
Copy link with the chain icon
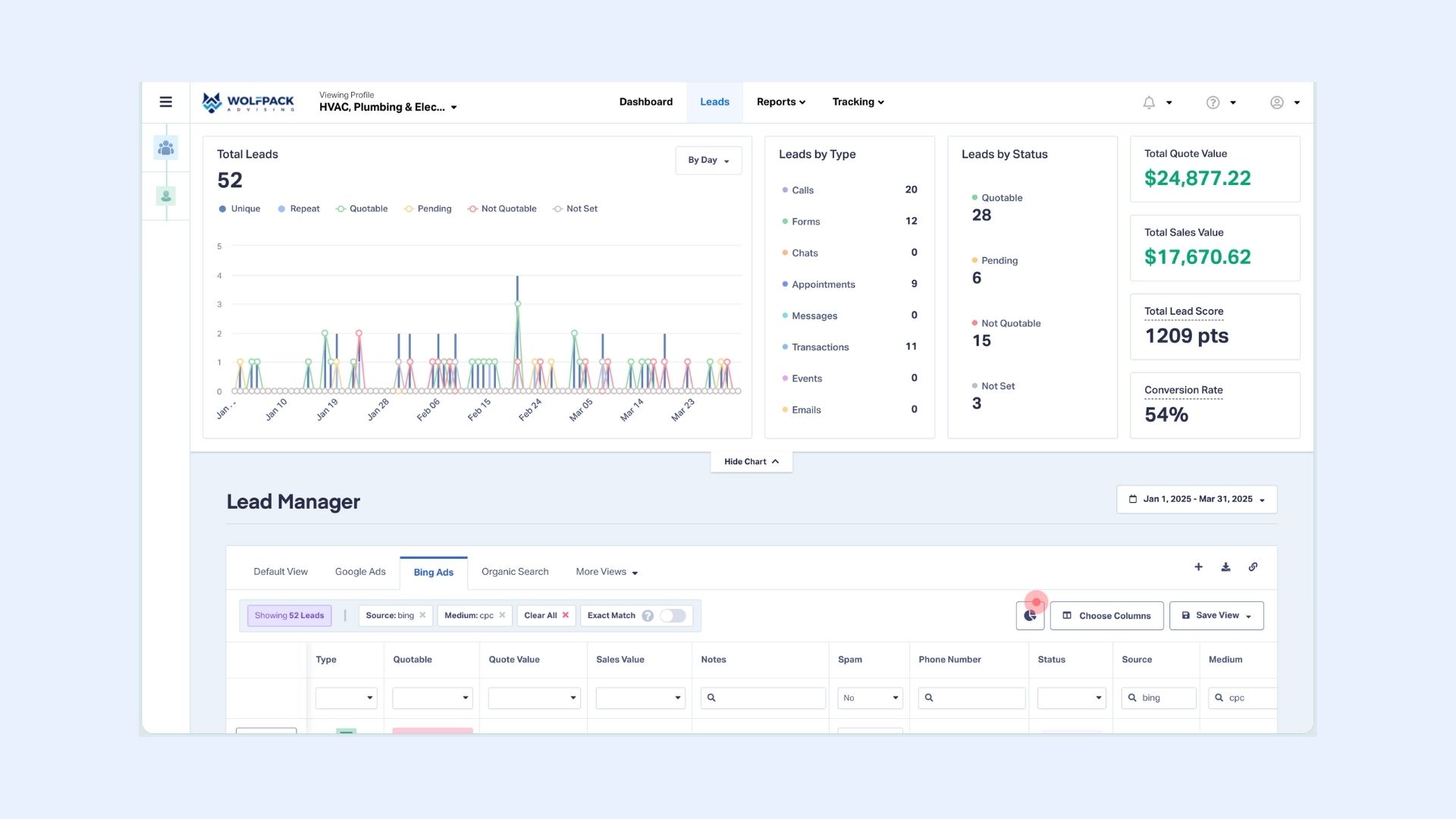click(1253, 566)
